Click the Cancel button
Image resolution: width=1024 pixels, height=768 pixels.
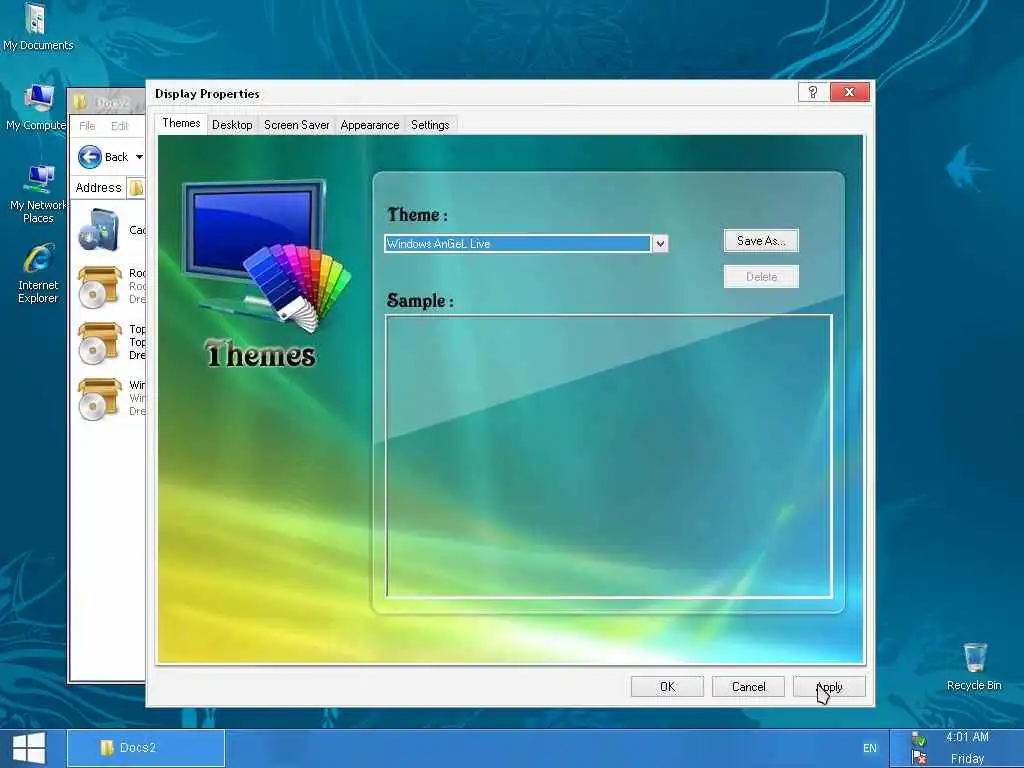[x=748, y=686]
